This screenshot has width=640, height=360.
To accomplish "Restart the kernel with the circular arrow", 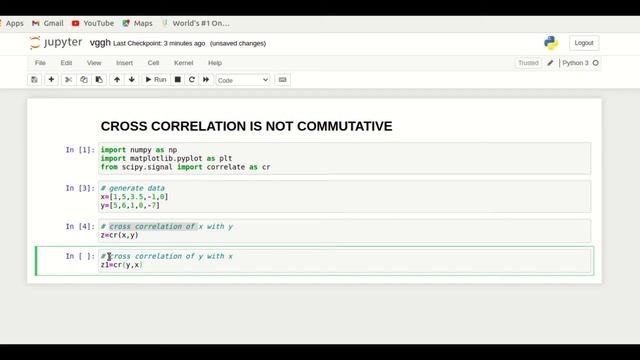I will pos(192,80).
